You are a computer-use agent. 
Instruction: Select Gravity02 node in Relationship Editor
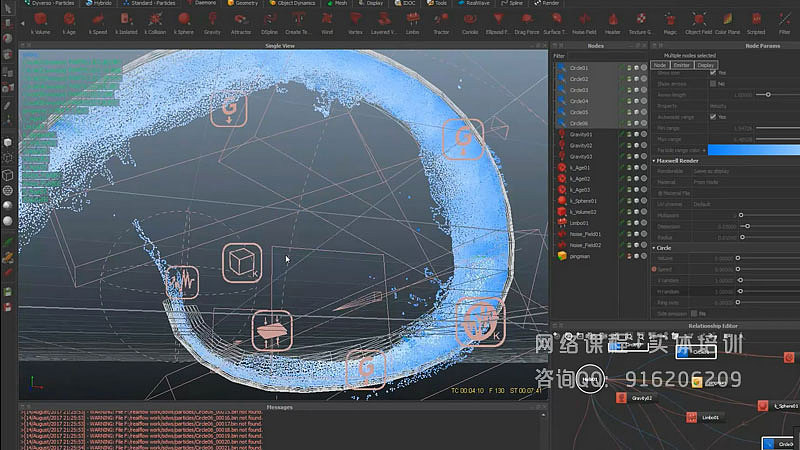pyautogui.click(x=636, y=398)
